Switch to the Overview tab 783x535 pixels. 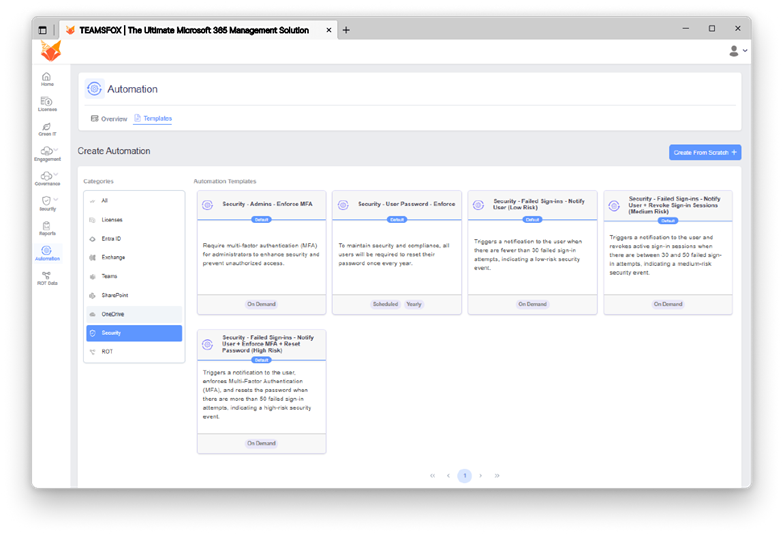pos(109,119)
